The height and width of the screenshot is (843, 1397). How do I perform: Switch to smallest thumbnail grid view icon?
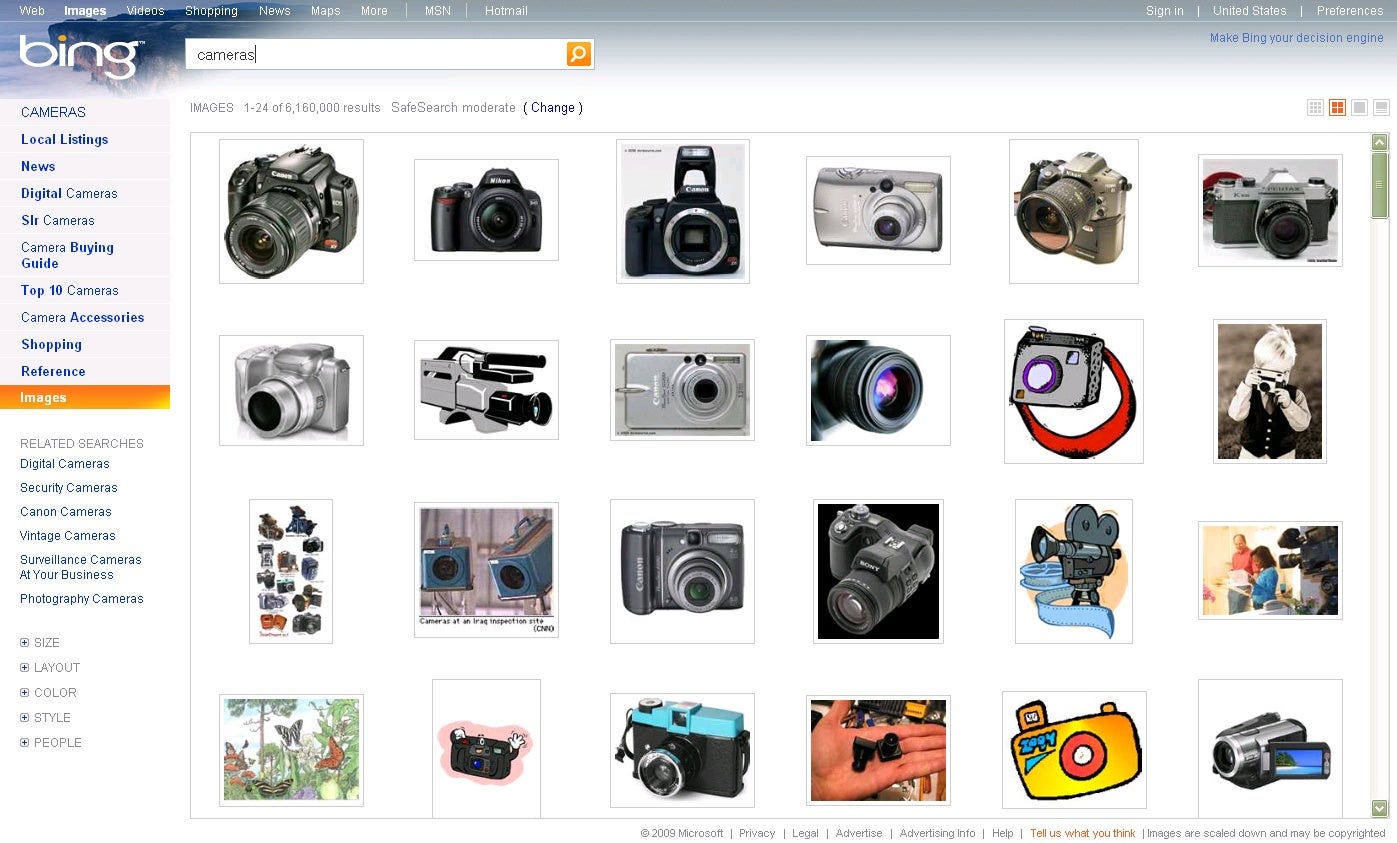(1316, 107)
